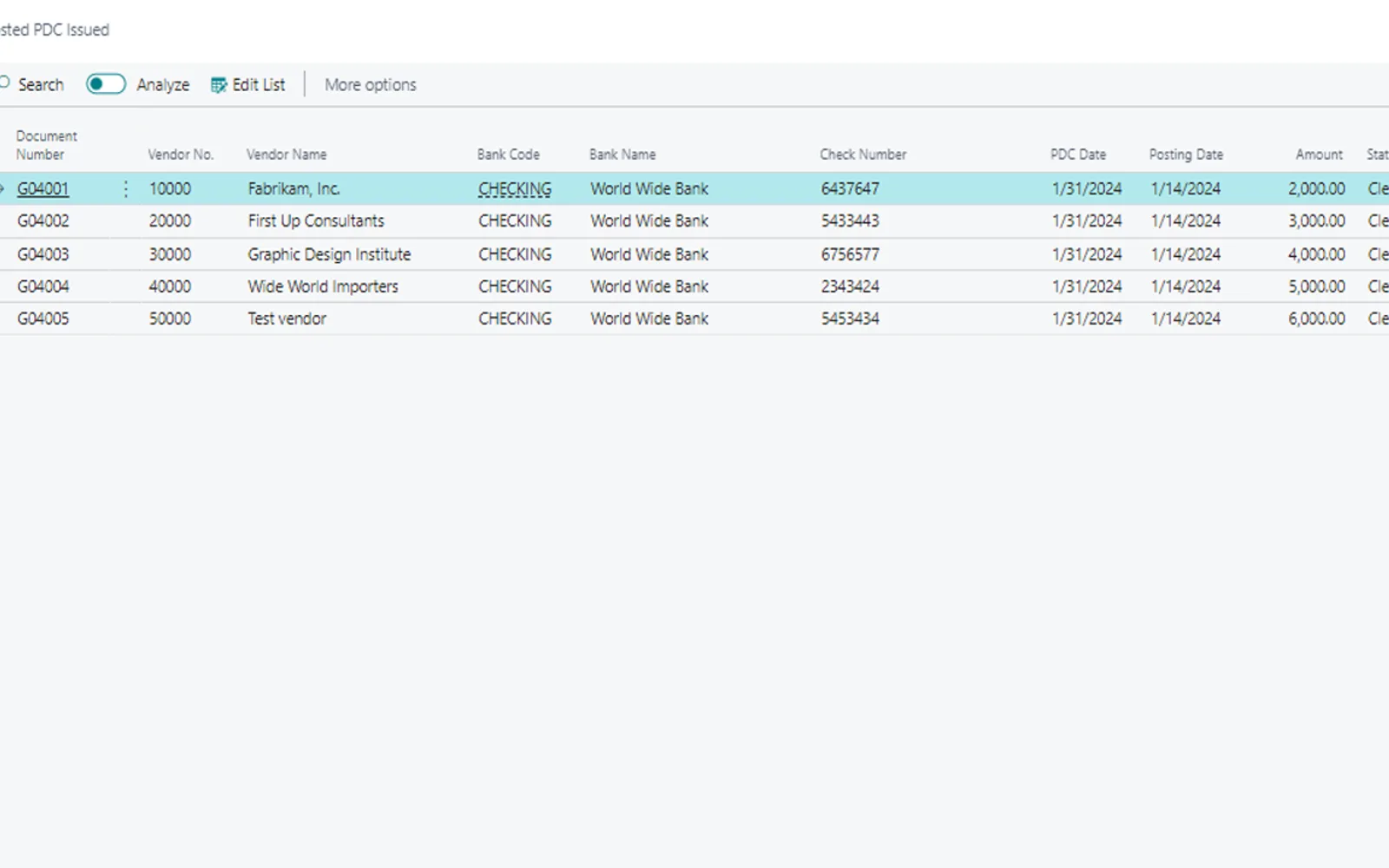Click the 6,000.00 amount cell
The image size is (1389, 868).
click(1317, 319)
